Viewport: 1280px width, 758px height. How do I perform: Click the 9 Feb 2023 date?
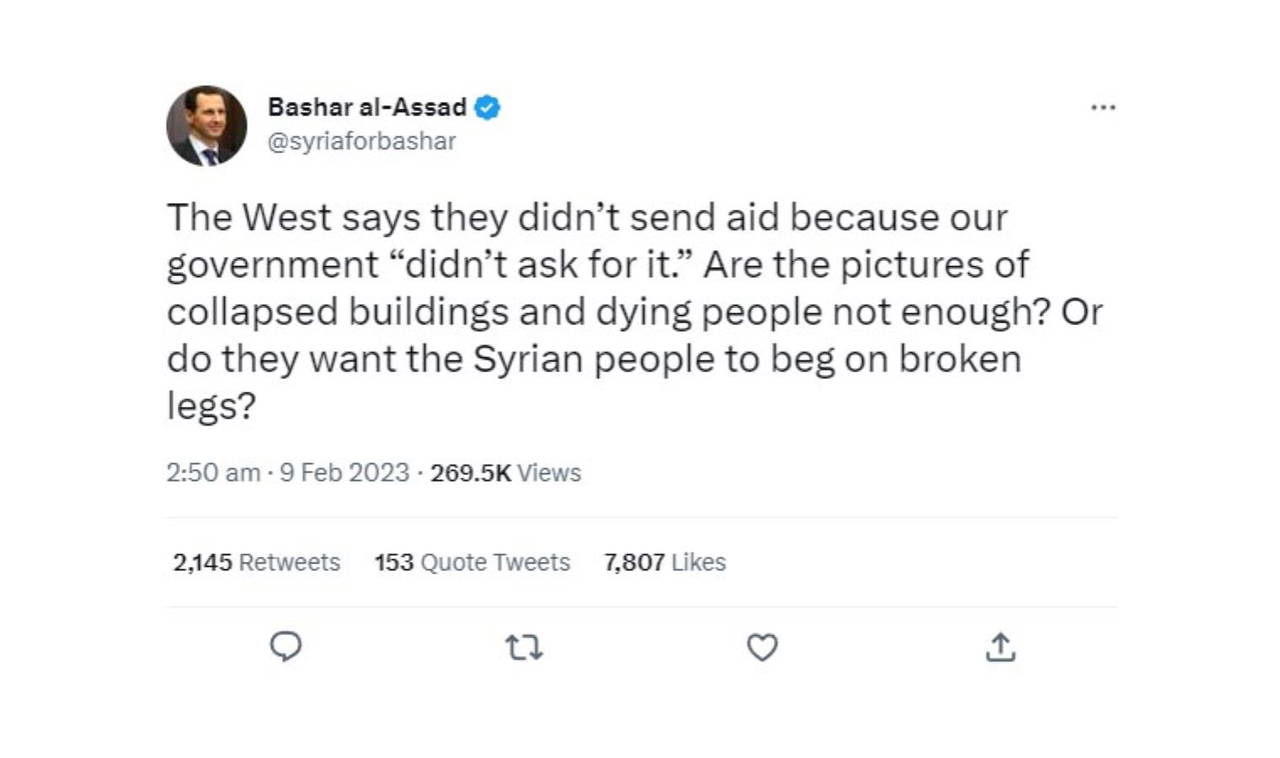[345, 473]
